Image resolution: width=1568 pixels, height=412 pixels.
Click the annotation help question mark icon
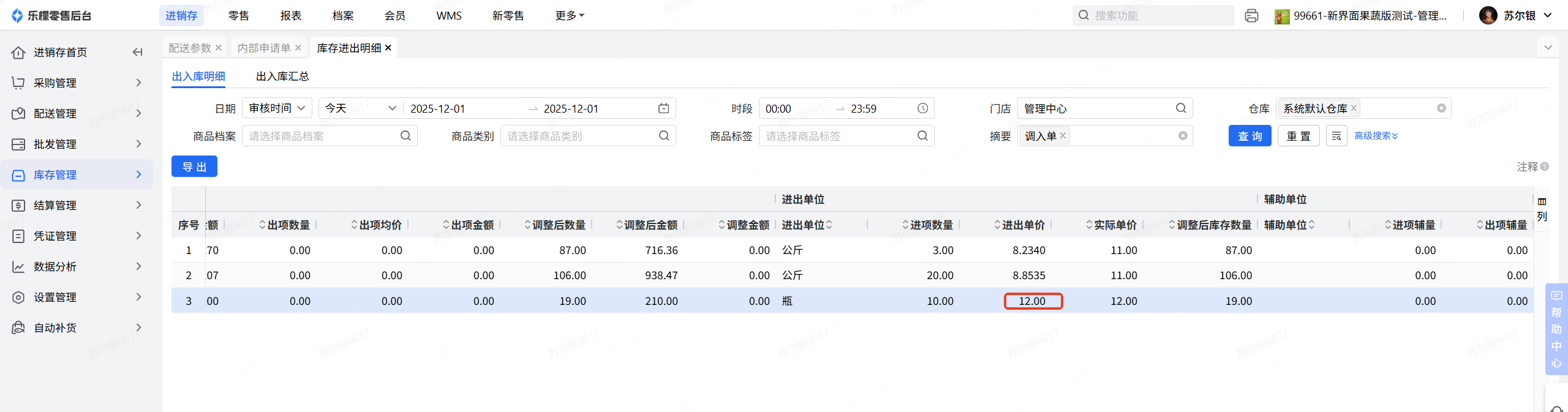click(1545, 167)
